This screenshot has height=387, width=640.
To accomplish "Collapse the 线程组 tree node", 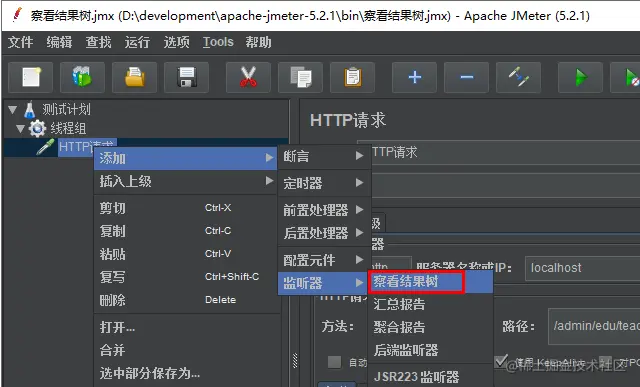I will [21, 129].
